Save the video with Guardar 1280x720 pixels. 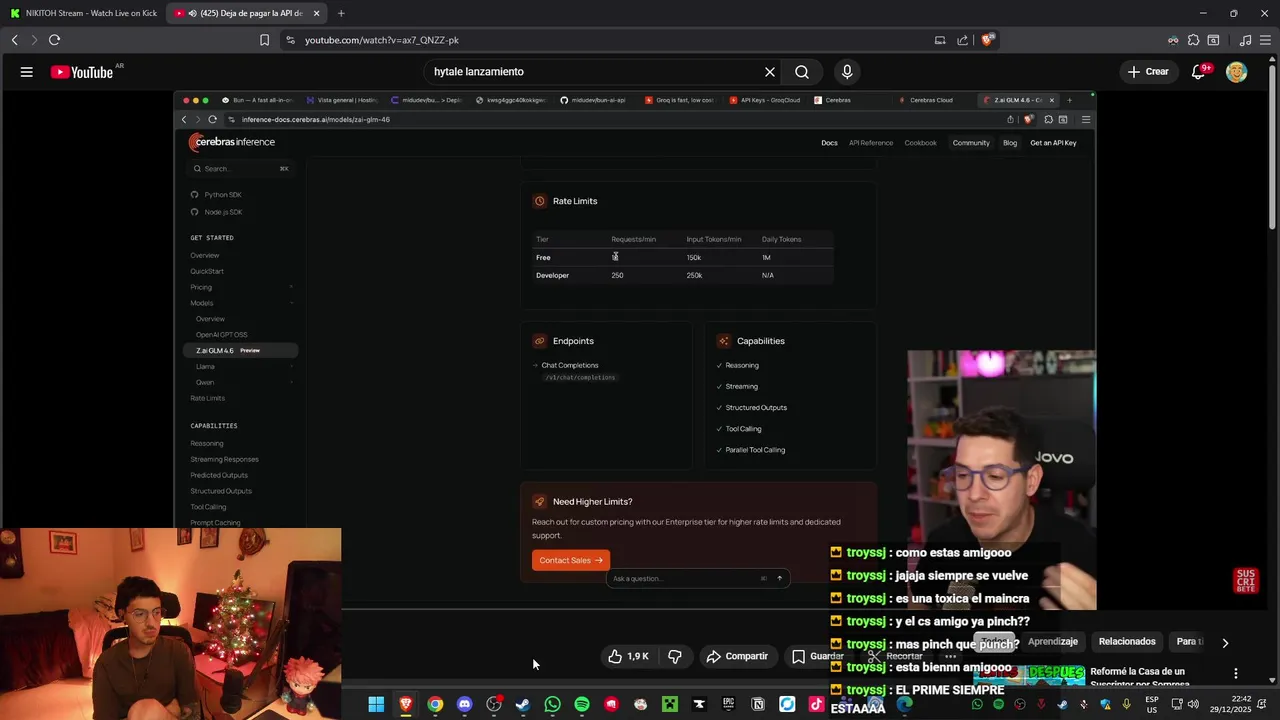click(818, 656)
